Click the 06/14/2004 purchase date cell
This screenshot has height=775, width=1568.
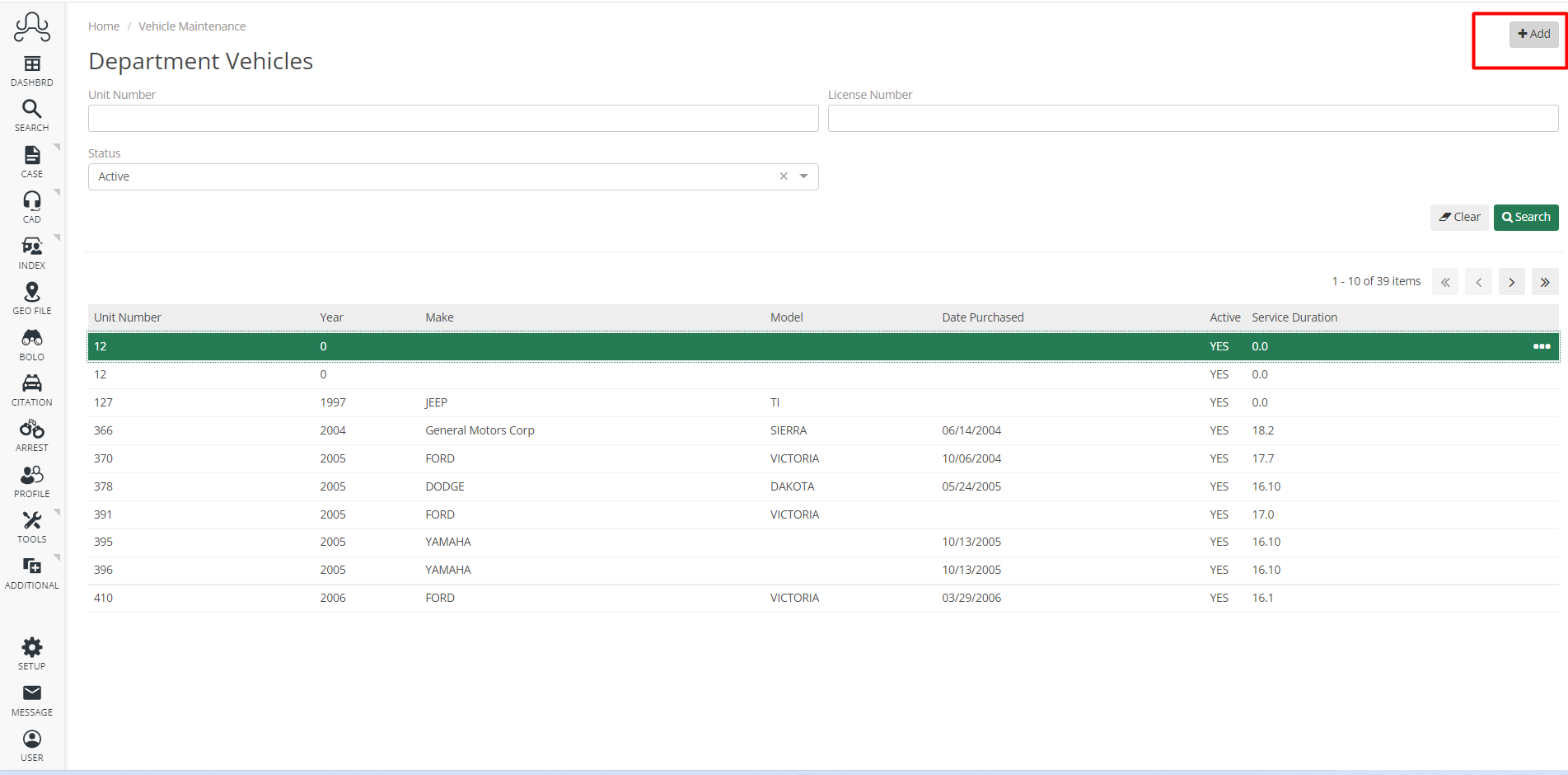pos(971,430)
